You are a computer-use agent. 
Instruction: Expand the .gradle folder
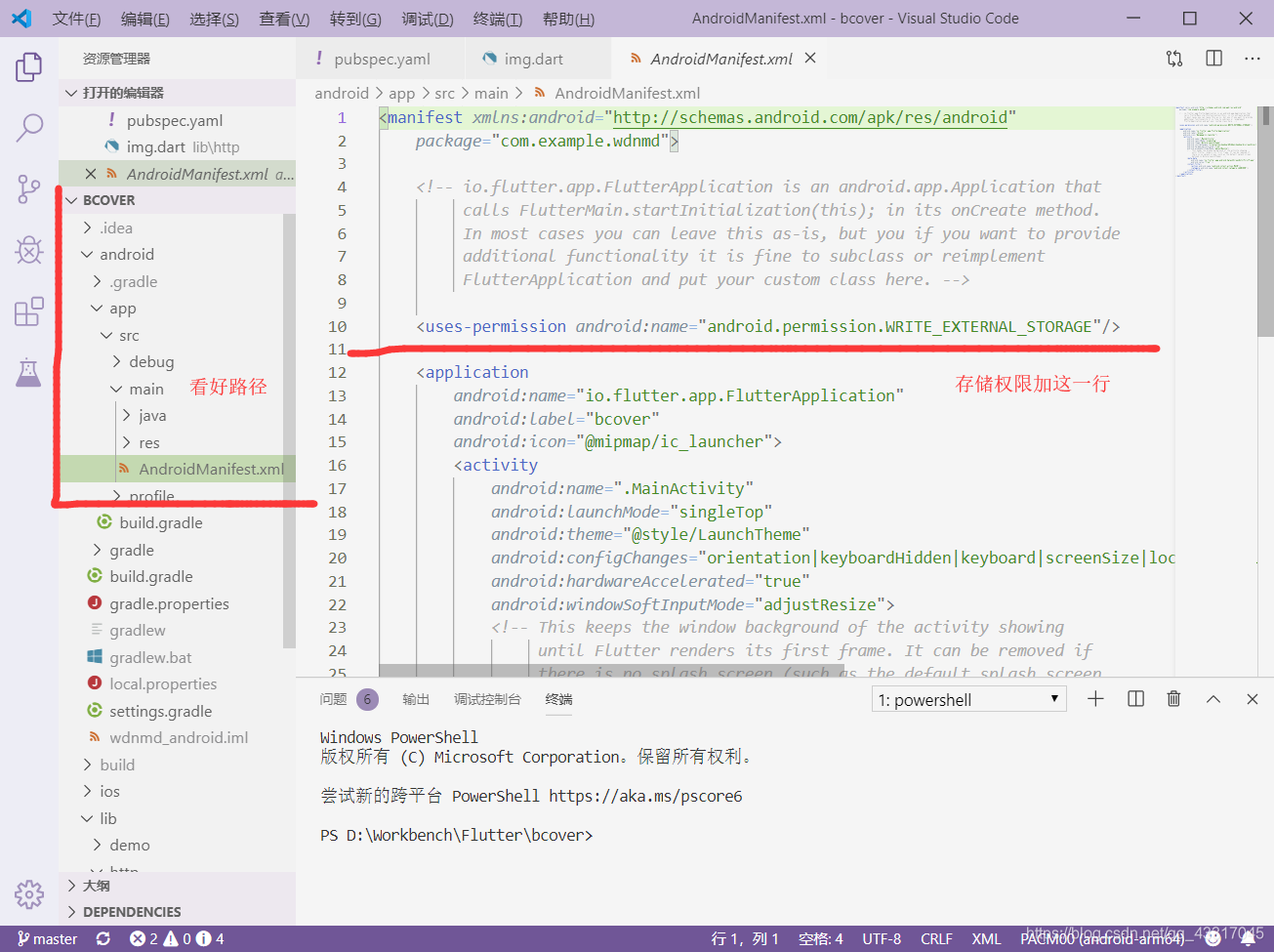click(98, 281)
